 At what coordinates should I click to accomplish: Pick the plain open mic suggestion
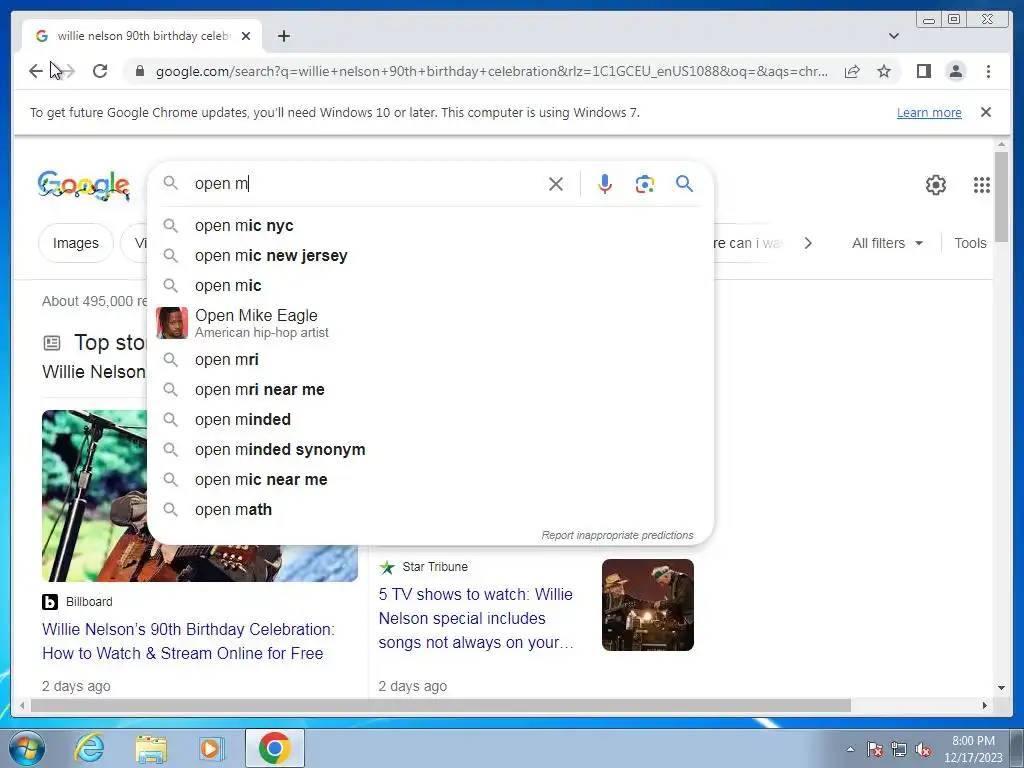430,285
